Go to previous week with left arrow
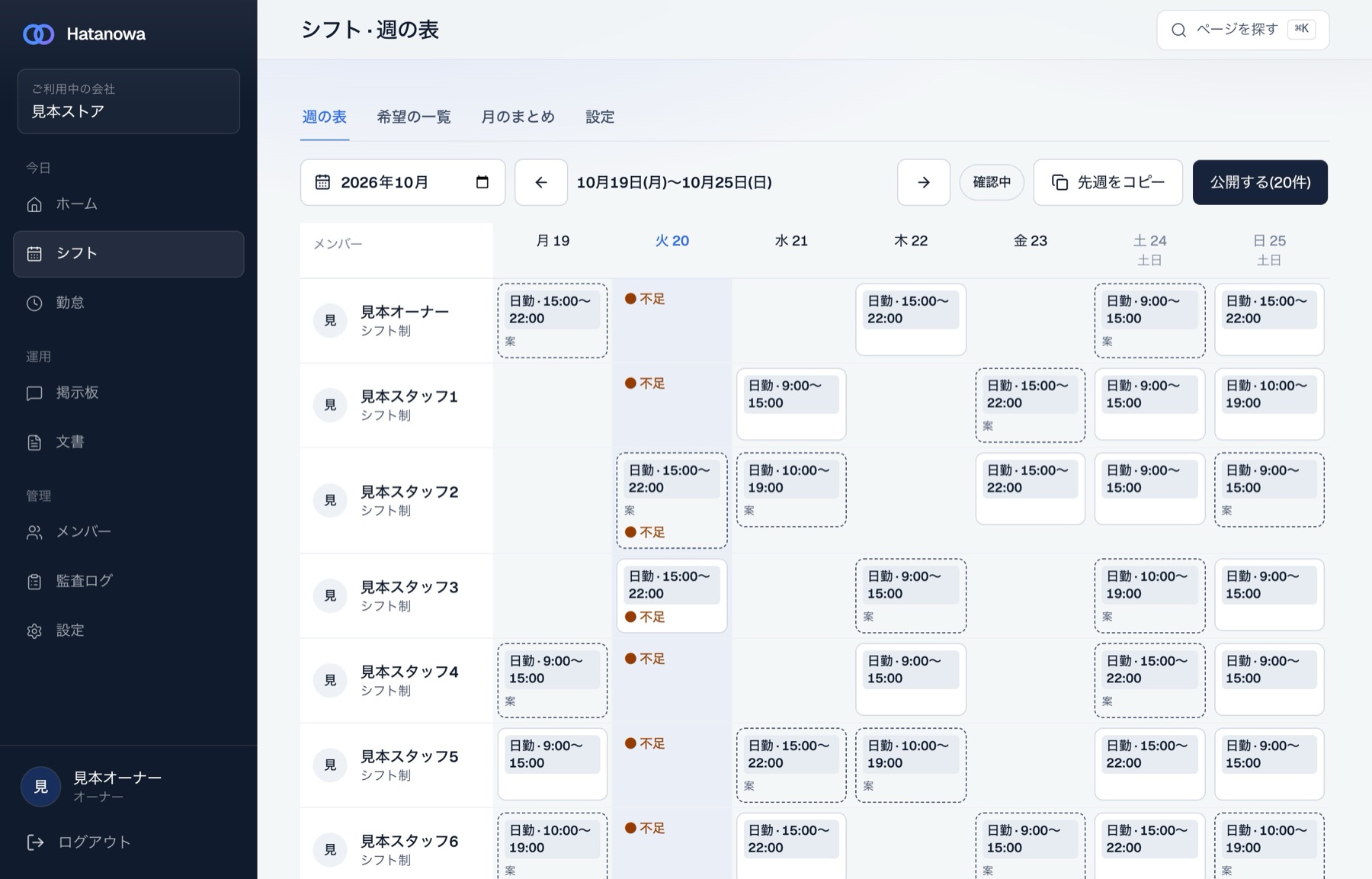This screenshot has height=879, width=1372. 541,182
